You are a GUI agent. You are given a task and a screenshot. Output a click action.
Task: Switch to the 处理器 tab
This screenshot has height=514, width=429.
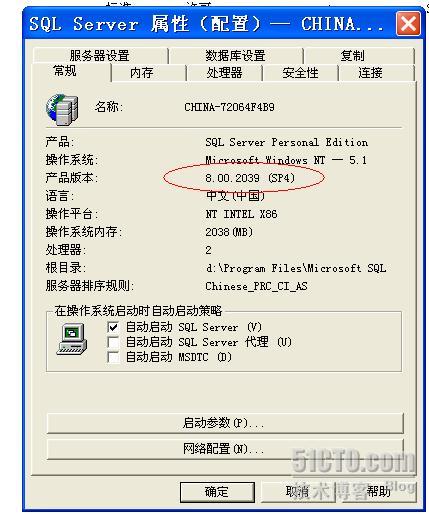(224, 73)
